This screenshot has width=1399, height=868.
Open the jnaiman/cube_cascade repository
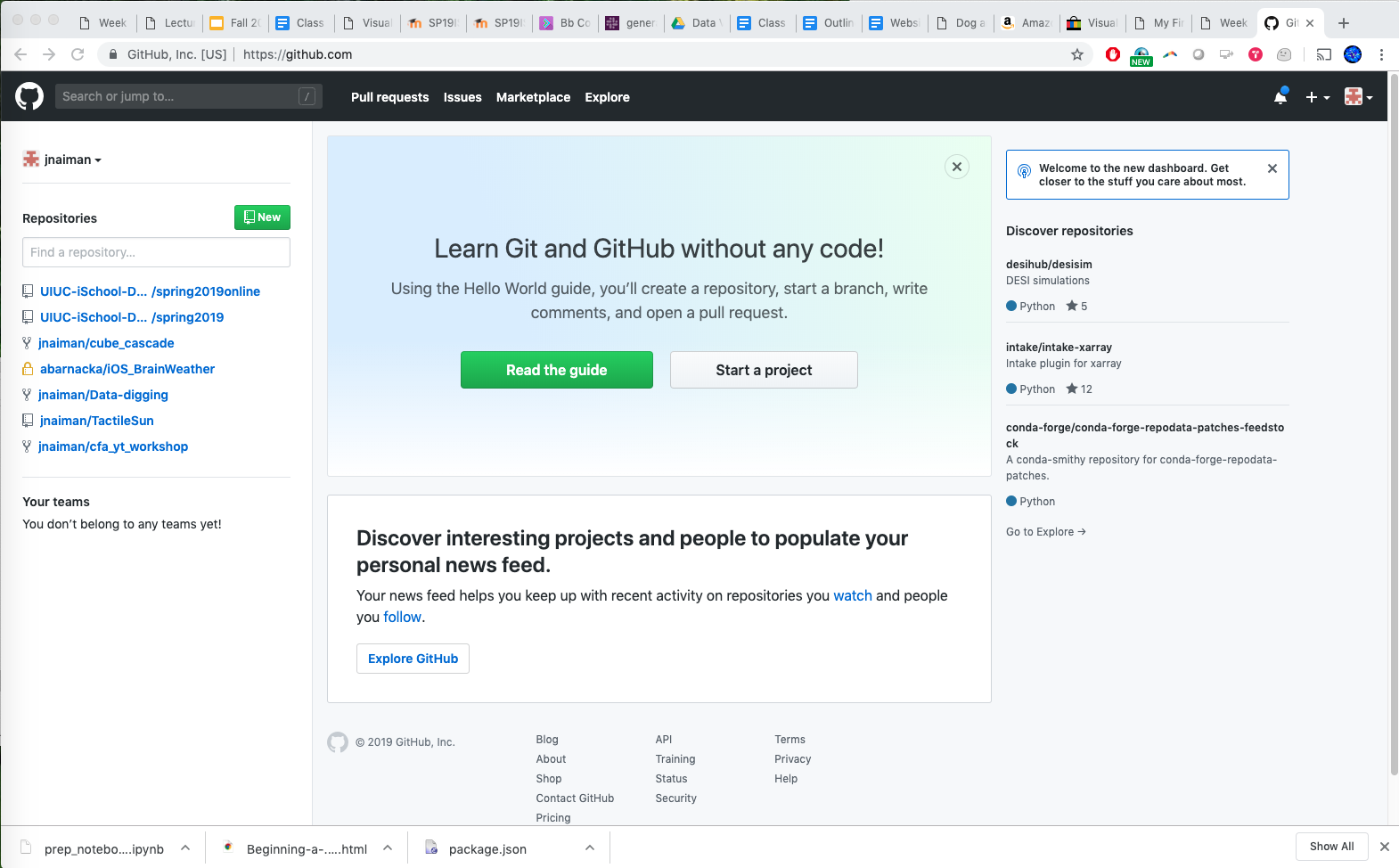(106, 343)
